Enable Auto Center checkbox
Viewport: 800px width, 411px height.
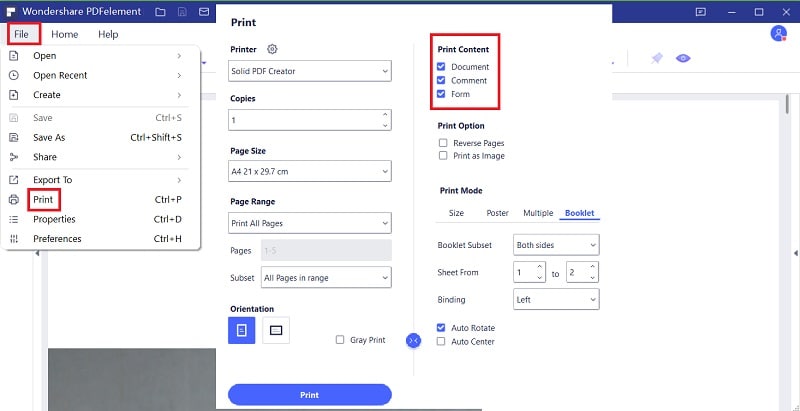[441, 342]
